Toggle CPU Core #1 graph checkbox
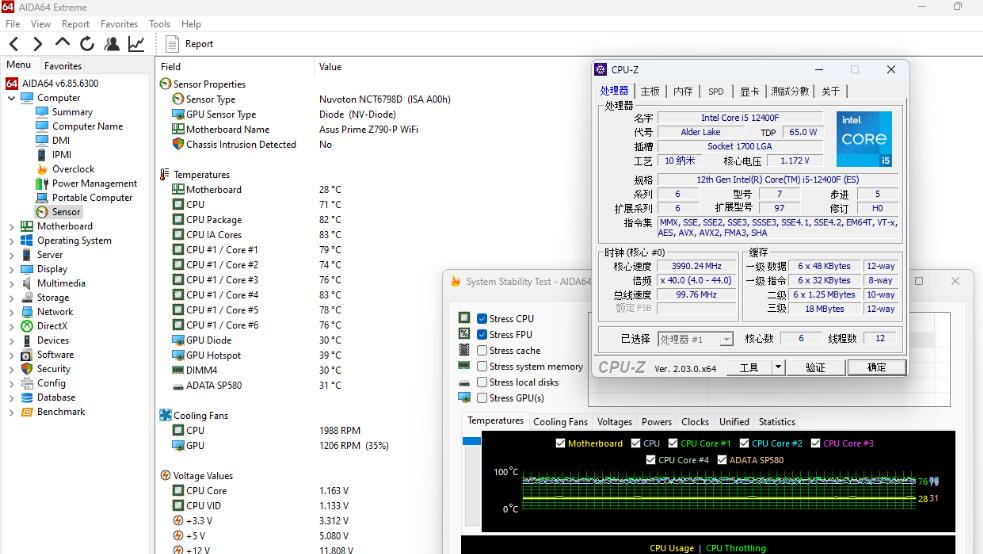 (673, 443)
